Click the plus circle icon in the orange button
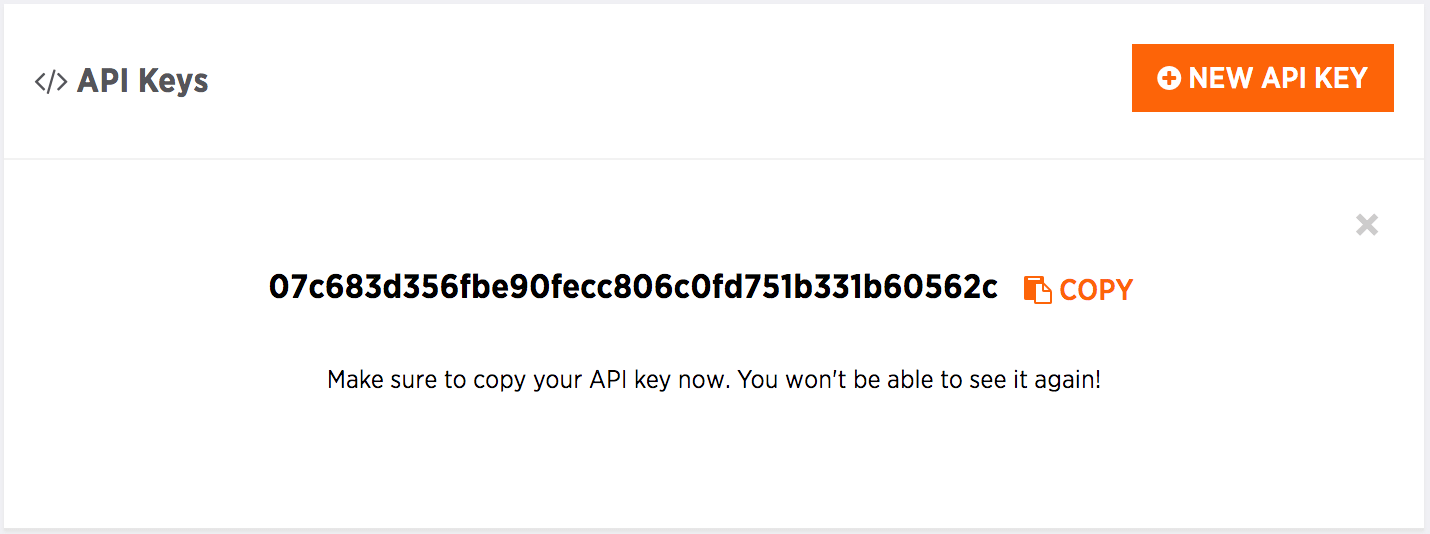 click(x=1168, y=78)
